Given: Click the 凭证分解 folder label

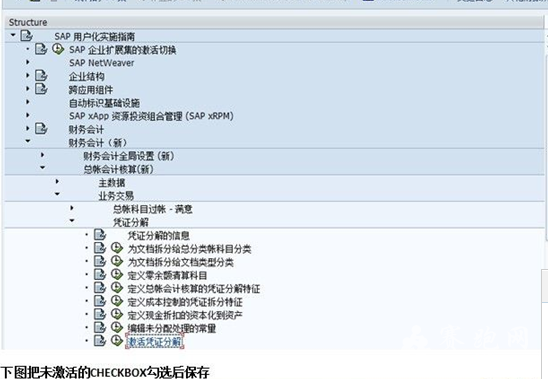Looking at the screenshot, I should click(x=131, y=222).
